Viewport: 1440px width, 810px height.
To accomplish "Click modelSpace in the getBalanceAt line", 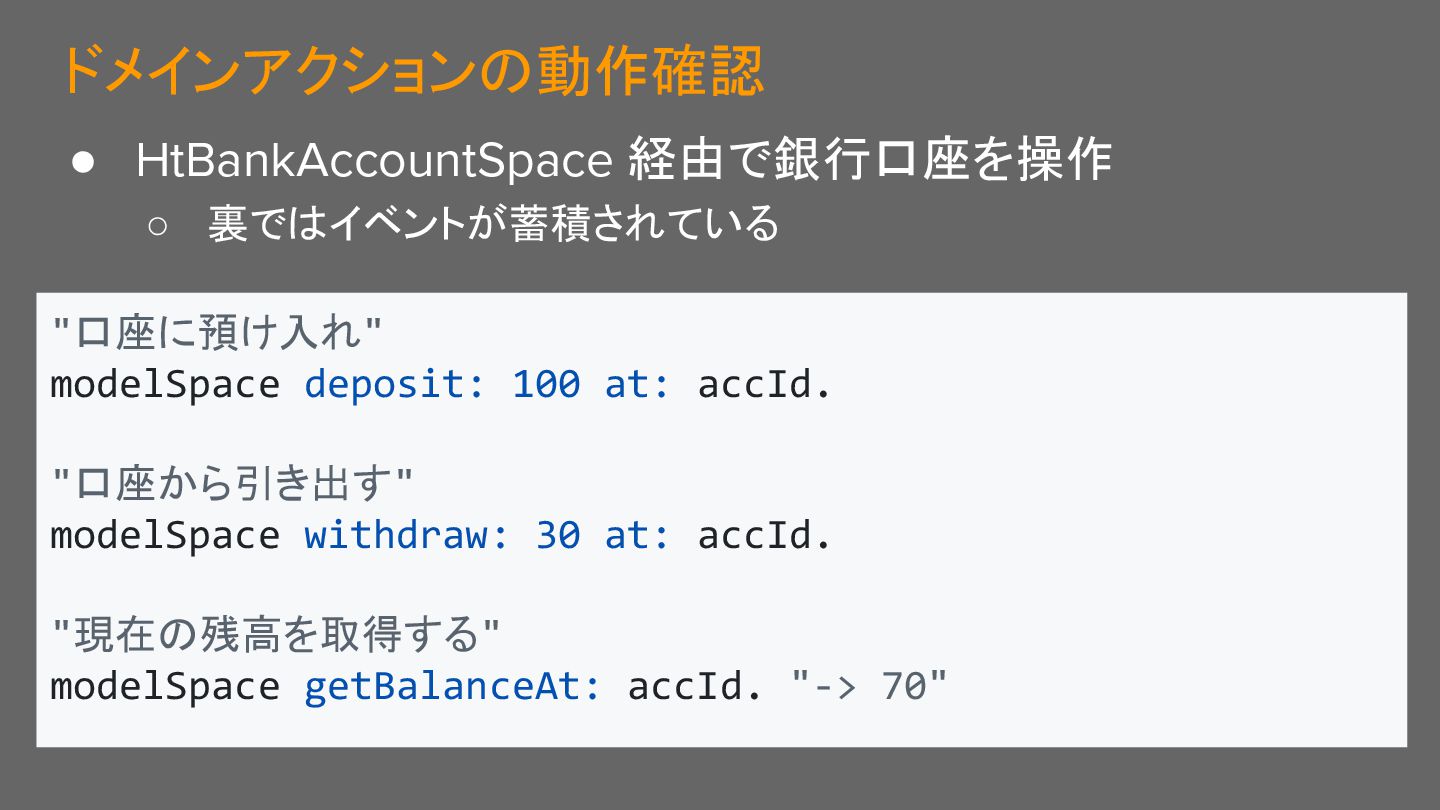I will [165, 686].
